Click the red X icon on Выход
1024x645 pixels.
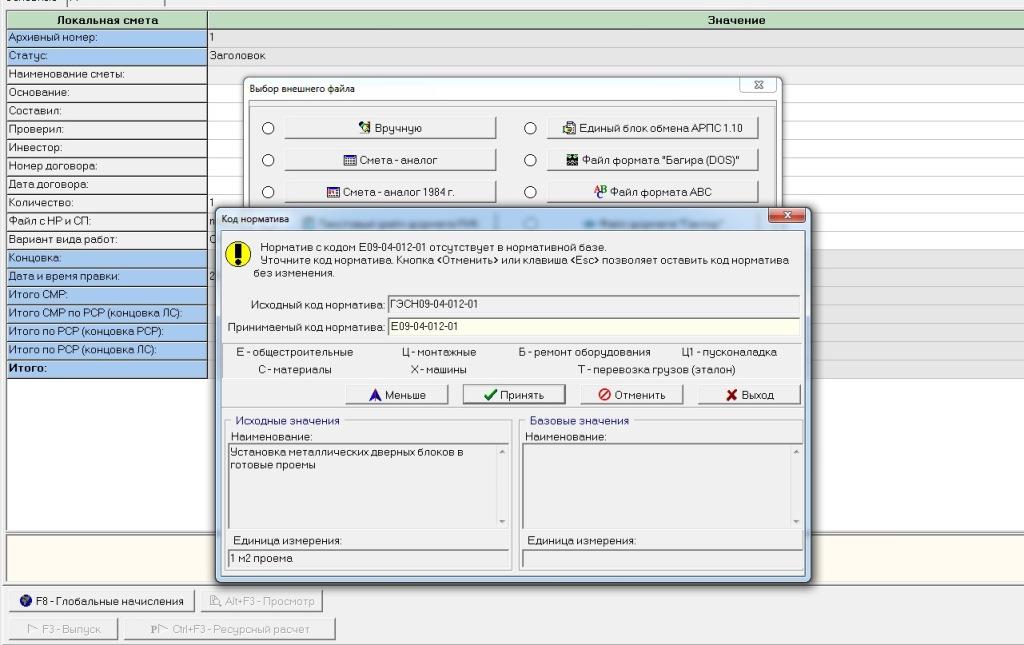click(731, 395)
